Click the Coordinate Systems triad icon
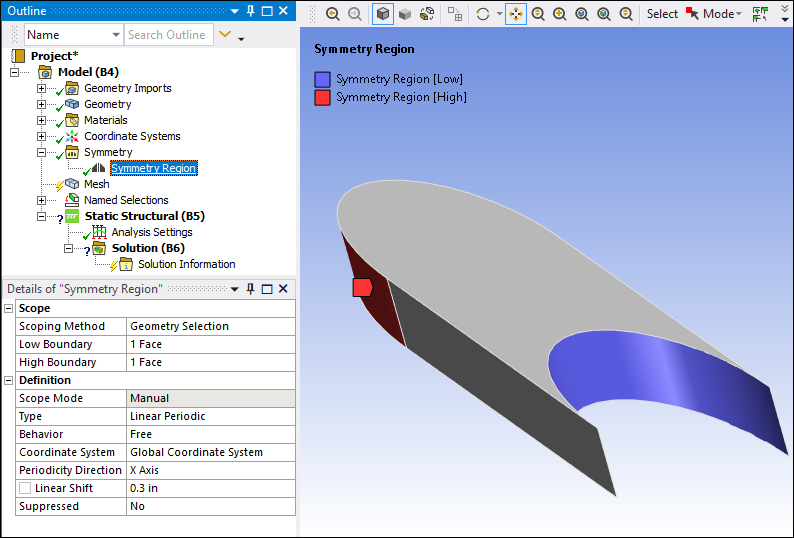 coord(71,136)
